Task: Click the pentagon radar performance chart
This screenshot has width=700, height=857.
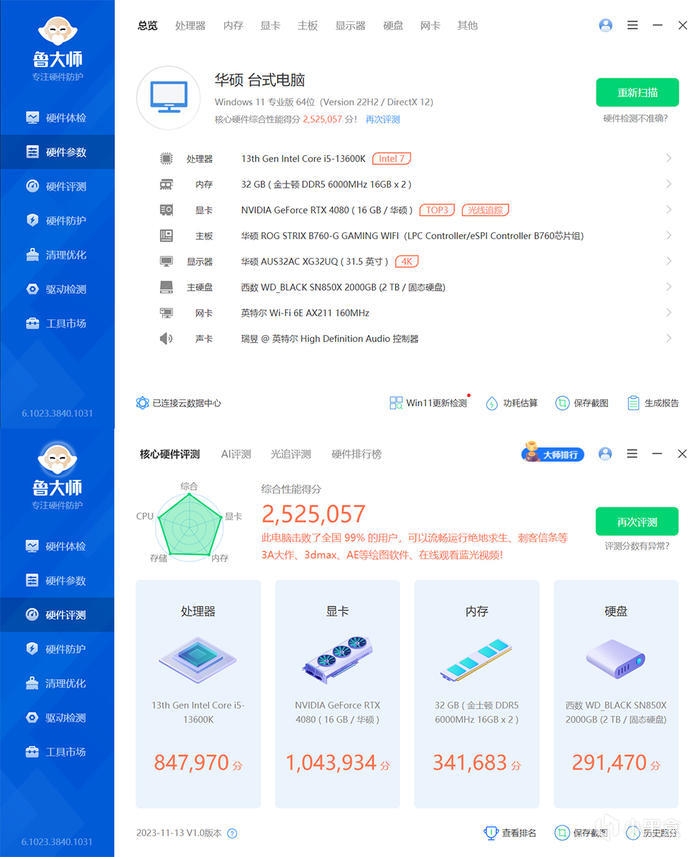Action: 190,526
